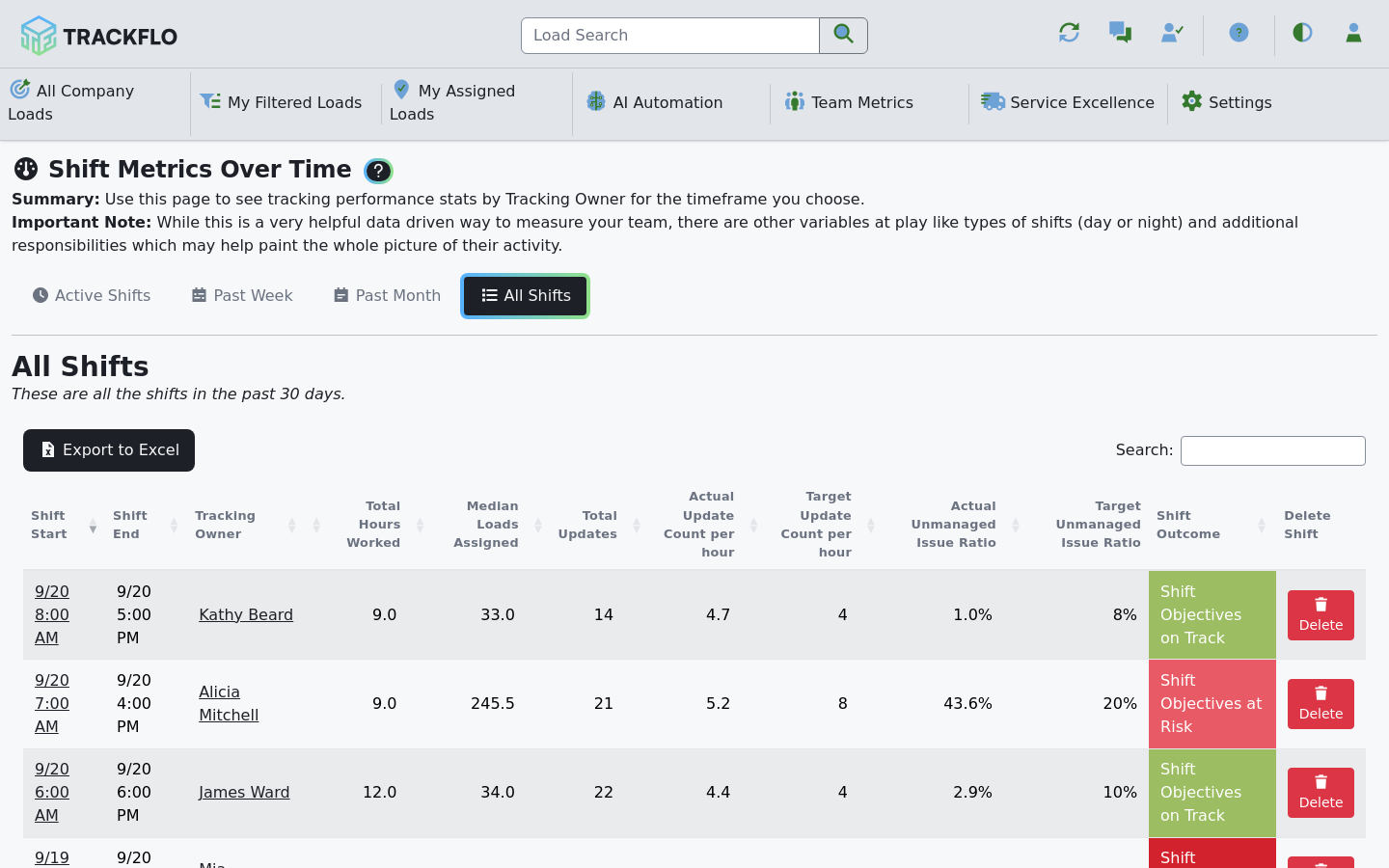Click the magnifier search button
Image resolution: width=1389 pixels, height=868 pixels.
[x=843, y=36]
